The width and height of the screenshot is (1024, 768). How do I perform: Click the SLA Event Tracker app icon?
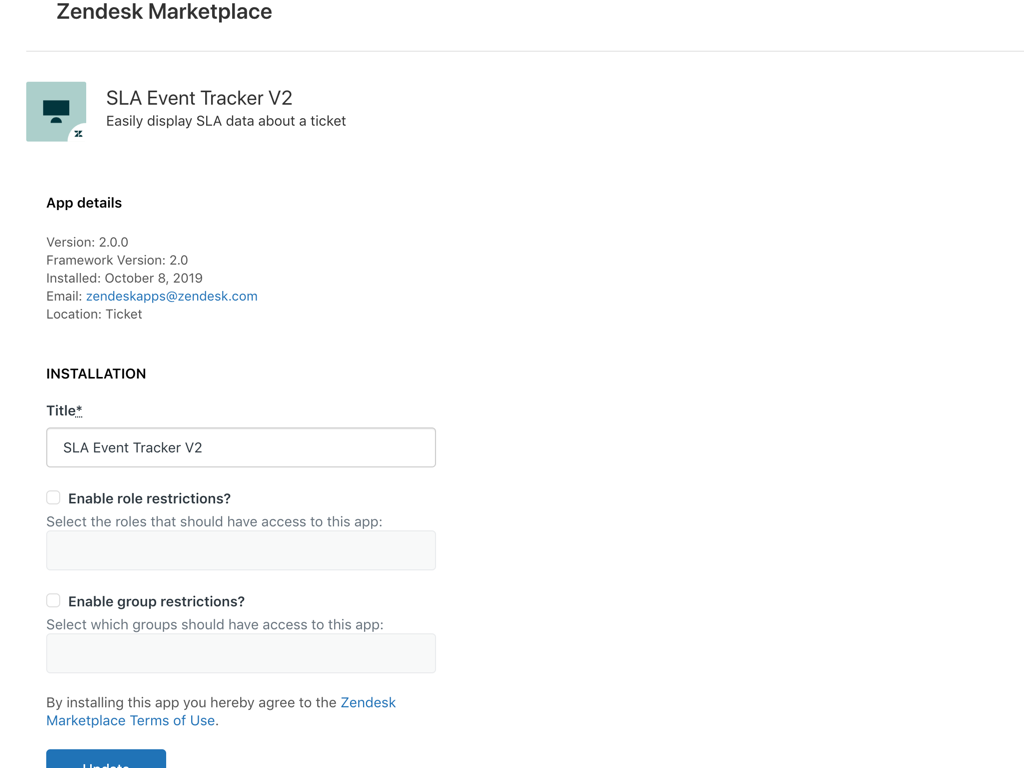[x=55, y=110]
